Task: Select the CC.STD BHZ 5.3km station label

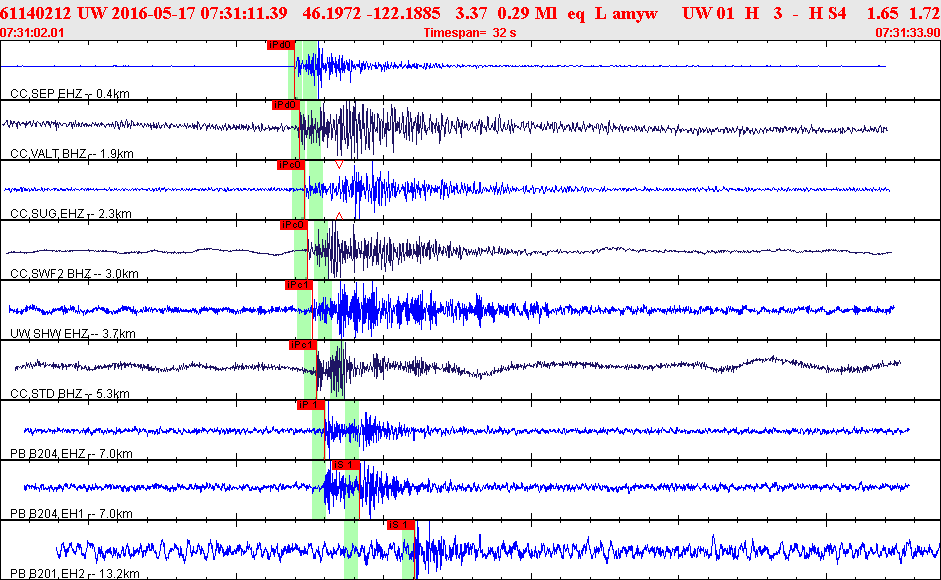Action: [x=70, y=394]
